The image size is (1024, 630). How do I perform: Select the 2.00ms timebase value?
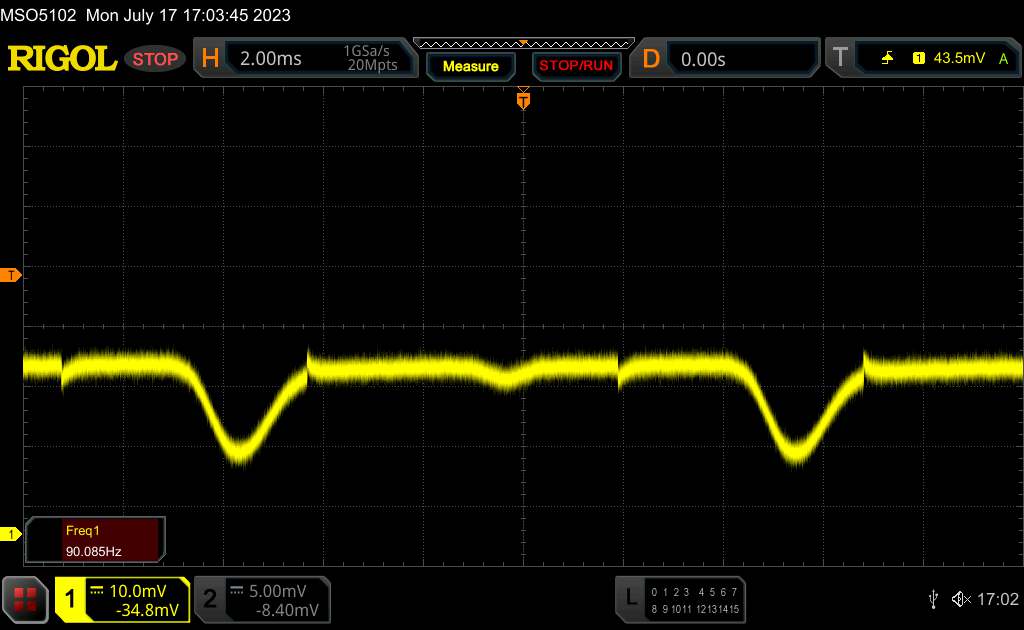(270, 59)
